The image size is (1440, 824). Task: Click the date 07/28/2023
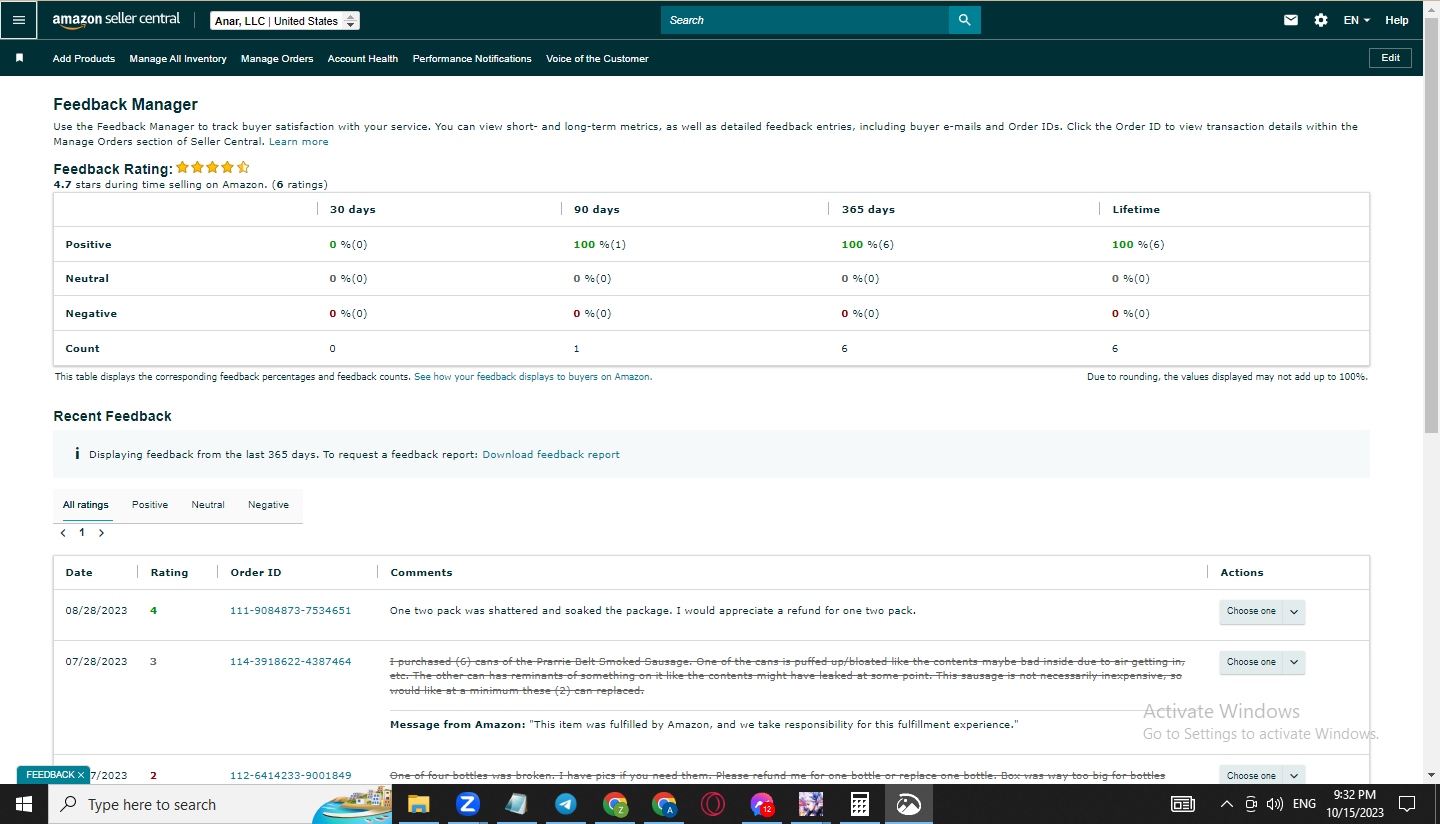97,662
